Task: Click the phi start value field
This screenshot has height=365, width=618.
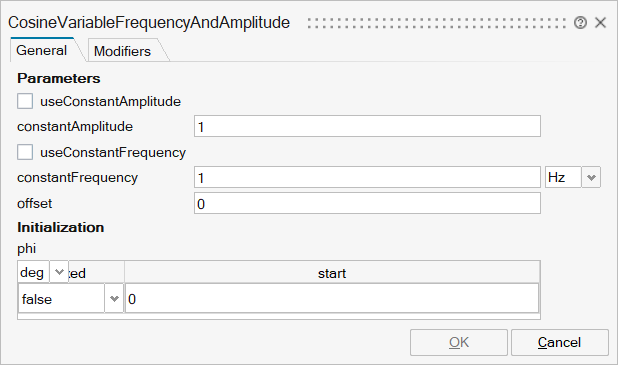Action: pyautogui.click(x=332, y=299)
